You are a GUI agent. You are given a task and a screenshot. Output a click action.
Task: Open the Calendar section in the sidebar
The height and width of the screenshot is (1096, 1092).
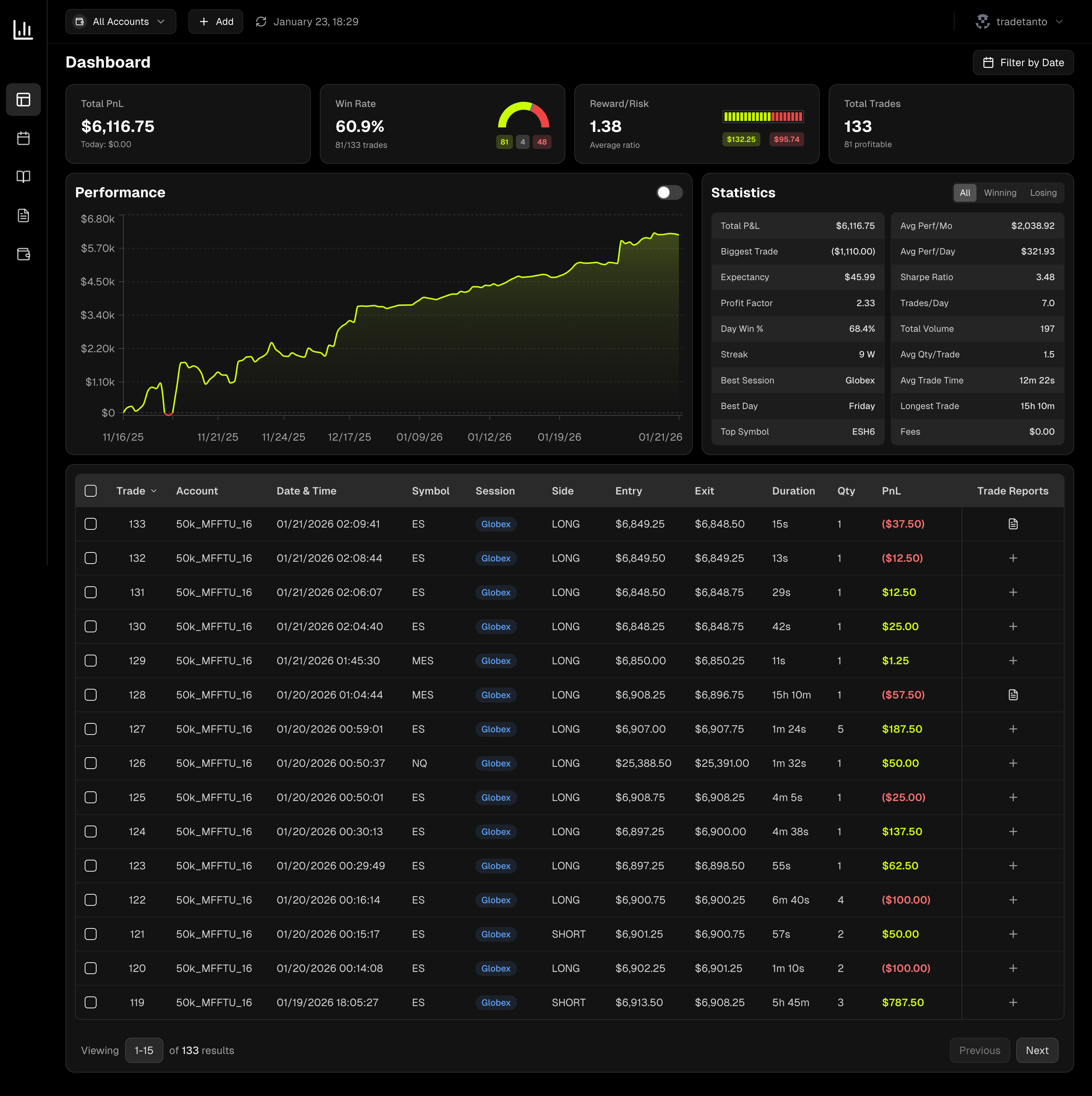[x=23, y=138]
